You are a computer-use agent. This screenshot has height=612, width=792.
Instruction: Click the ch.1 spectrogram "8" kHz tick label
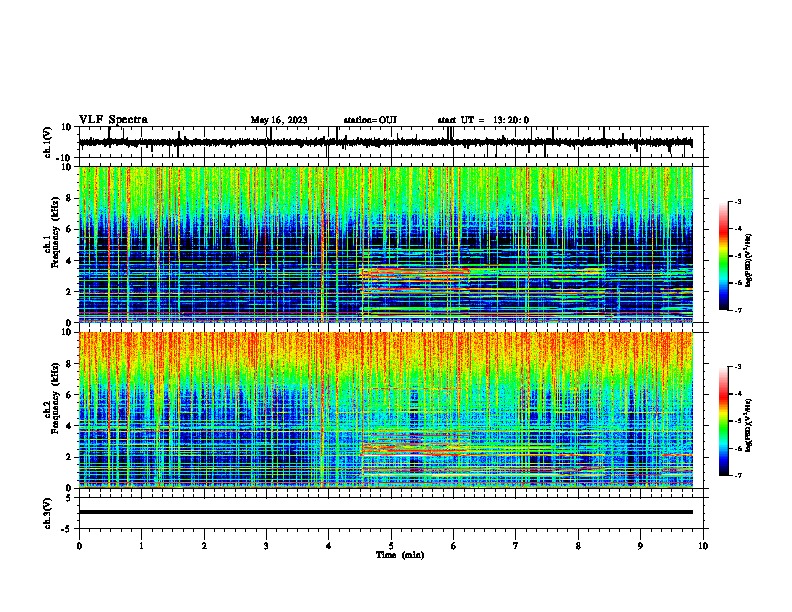(x=70, y=198)
